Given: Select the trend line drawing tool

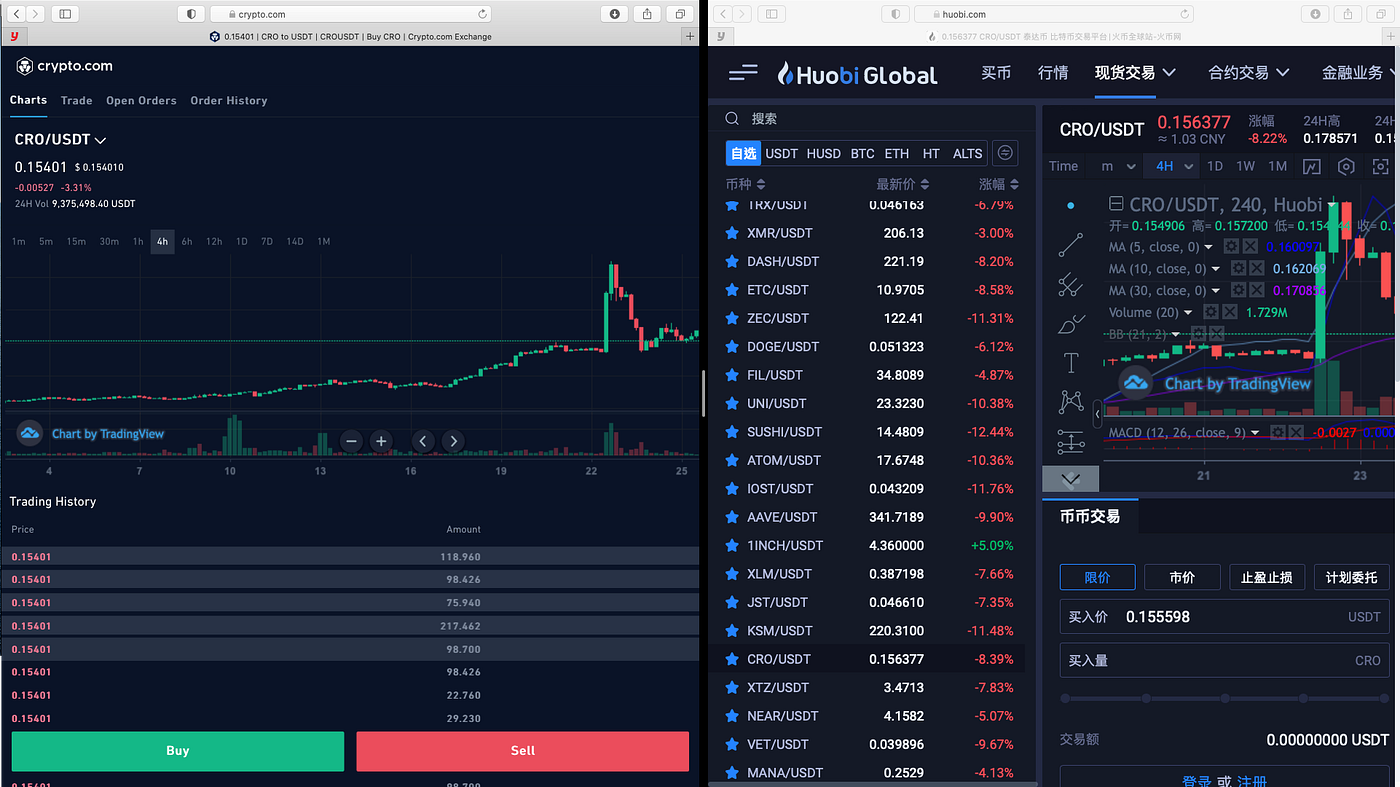Looking at the screenshot, I should [x=1070, y=244].
